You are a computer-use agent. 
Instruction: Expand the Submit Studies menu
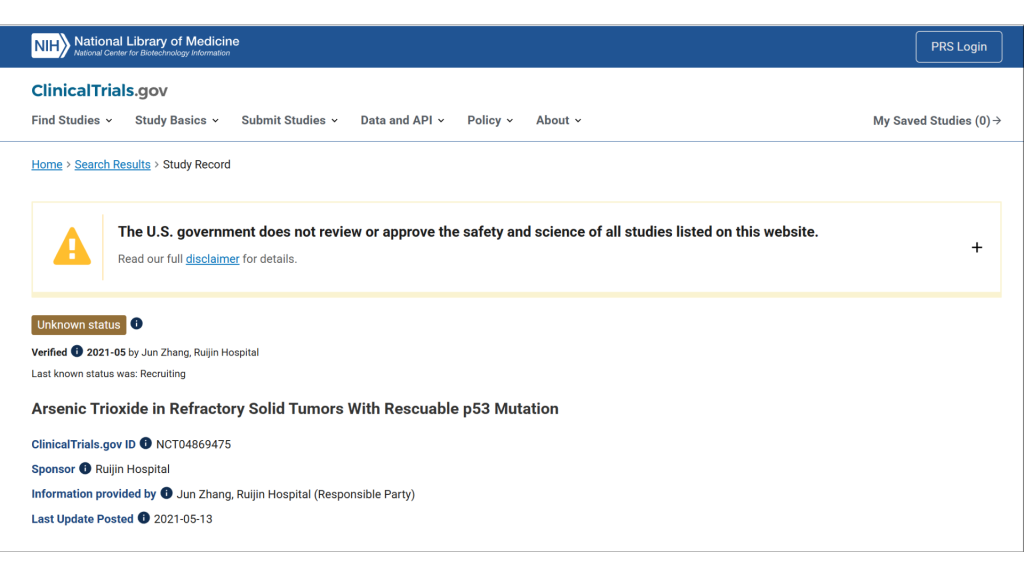pyautogui.click(x=289, y=120)
